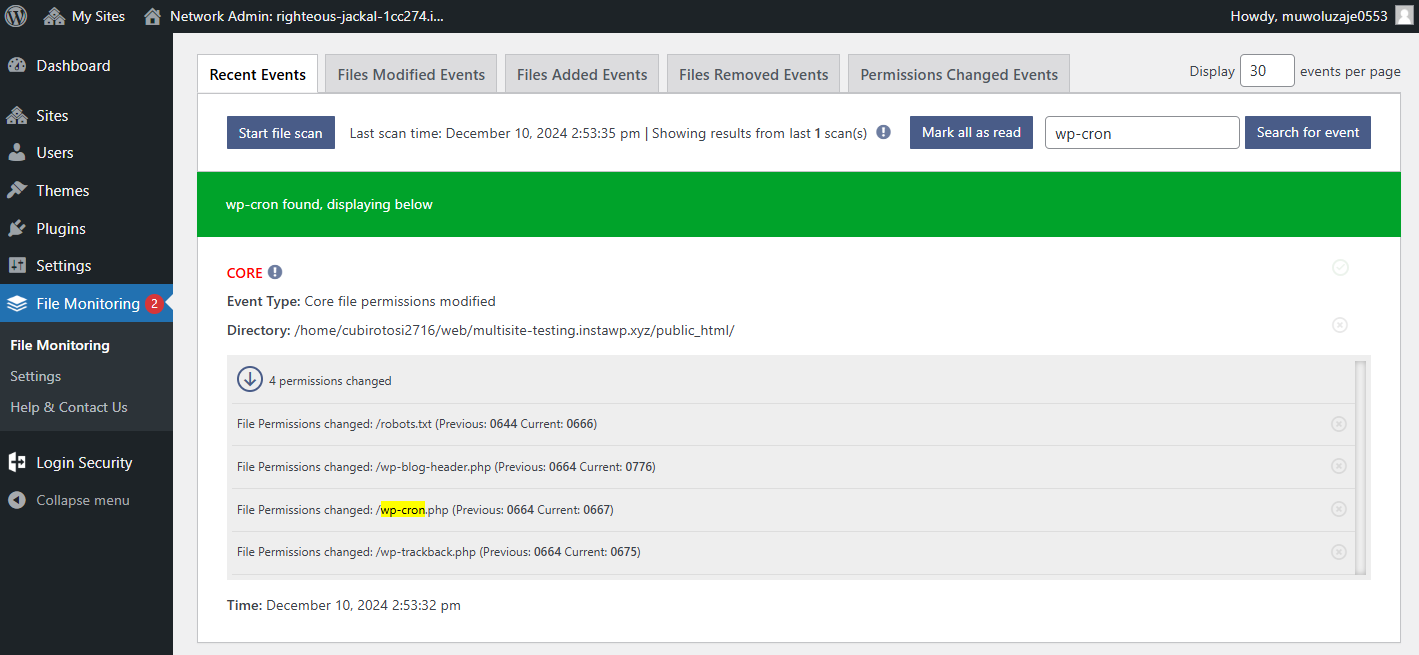
Task: Switch to Files Removed Events tab
Action: coord(754,75)
